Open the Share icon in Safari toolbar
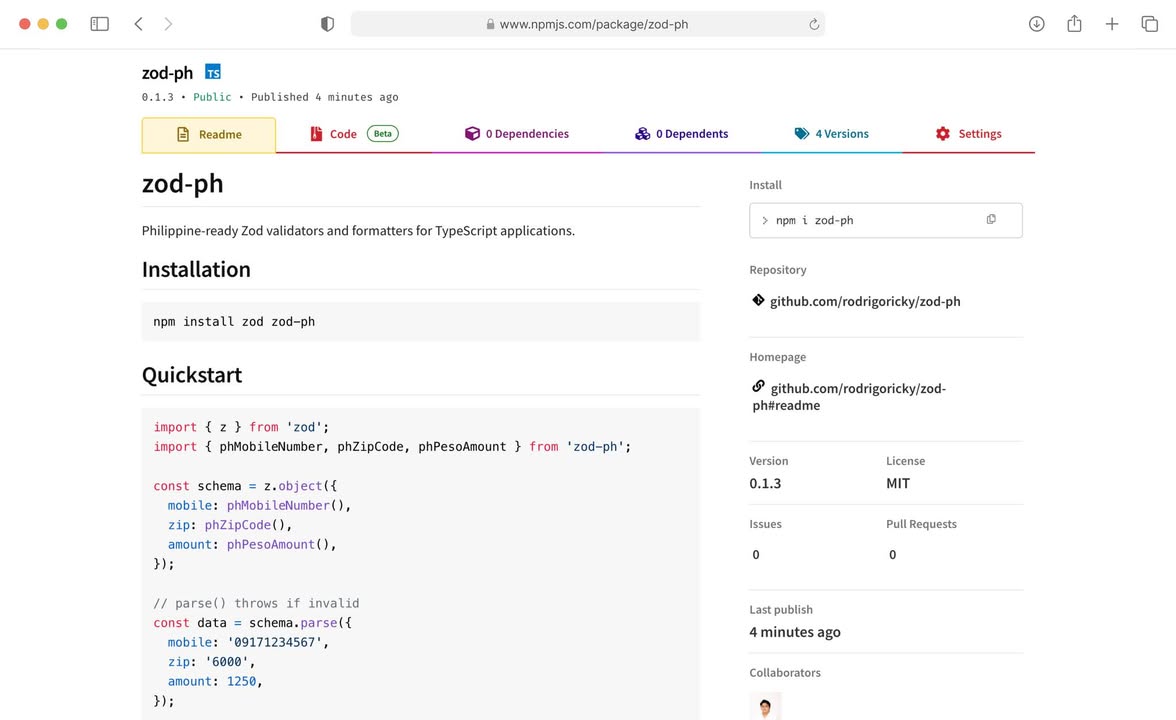Image resolution: width=1176 pixels, height=720 pixels. [x=1074, y=23]
